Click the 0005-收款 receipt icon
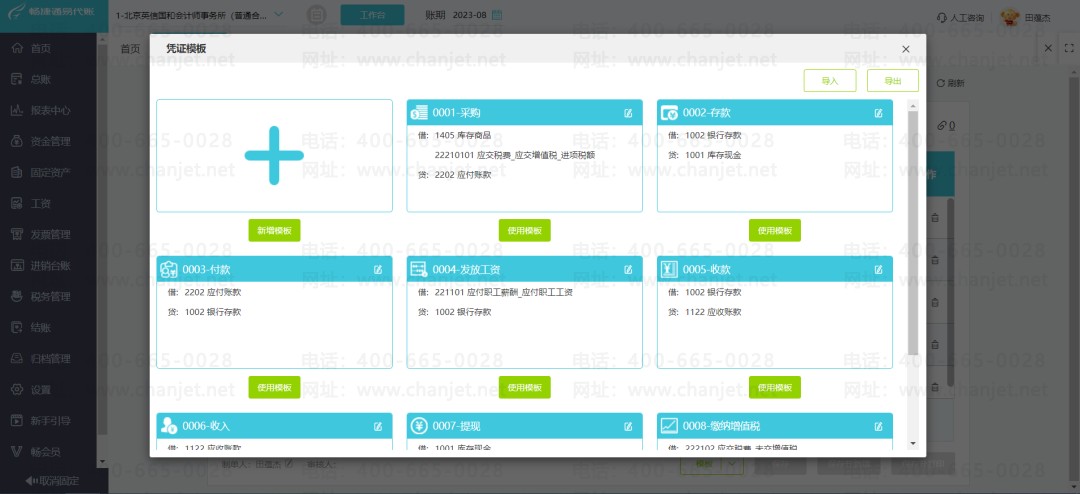The image size is (1080, 494). tap(669, 269)
